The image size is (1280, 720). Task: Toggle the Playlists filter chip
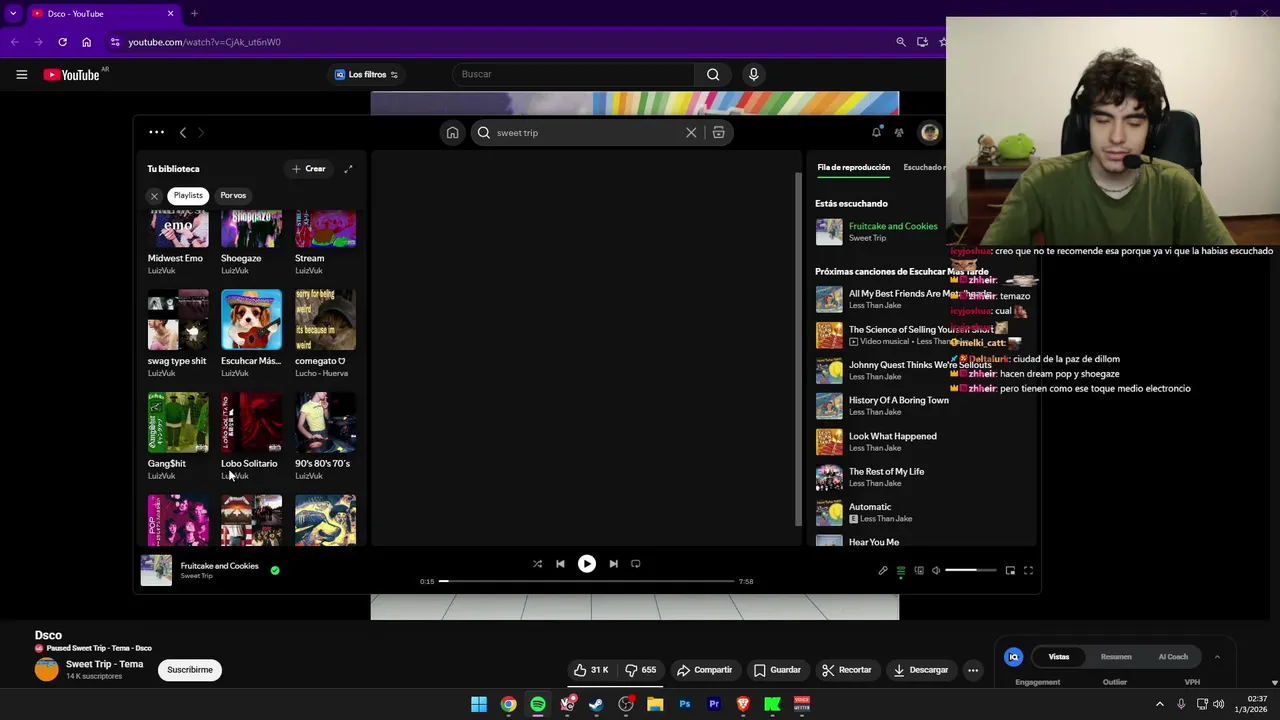[188, 195]
